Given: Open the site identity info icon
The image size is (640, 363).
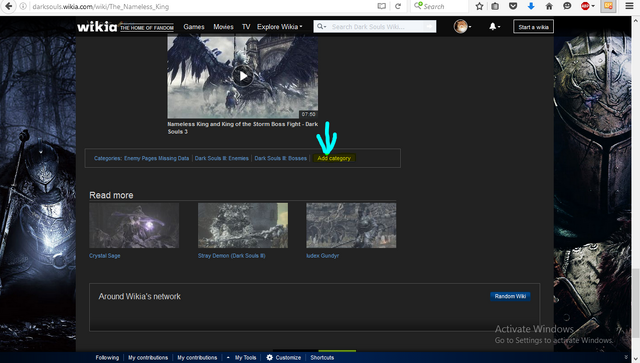Looking at the screenshot, I should coord(24,6).
